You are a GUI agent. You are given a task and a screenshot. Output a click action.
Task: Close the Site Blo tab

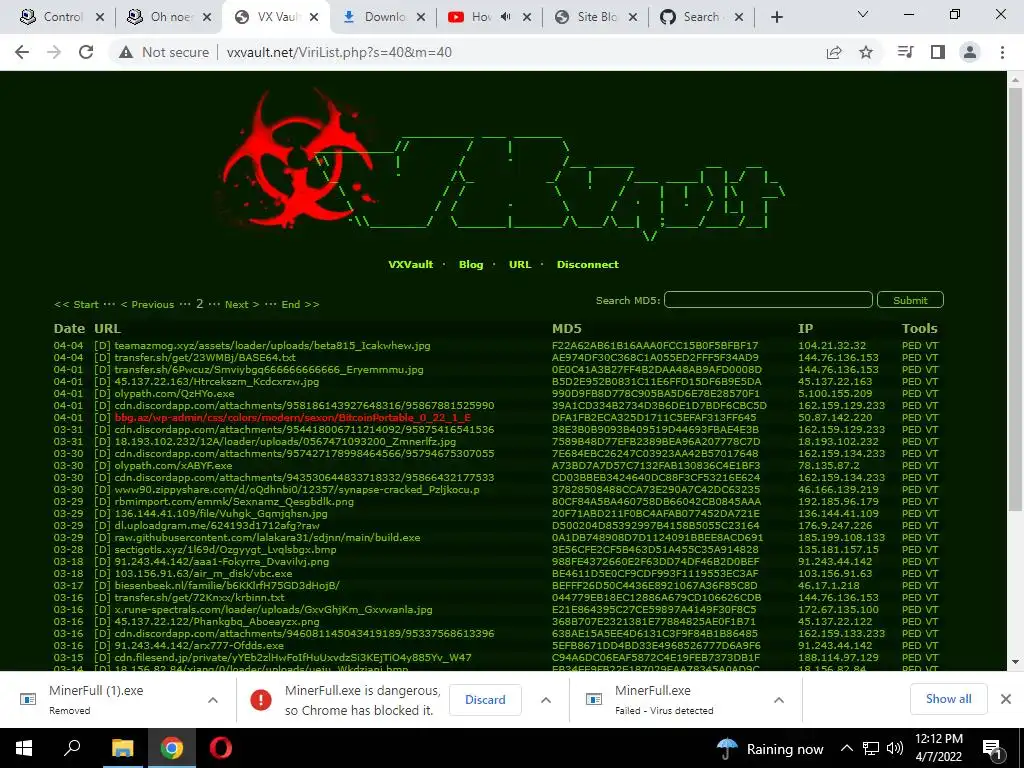632,17
